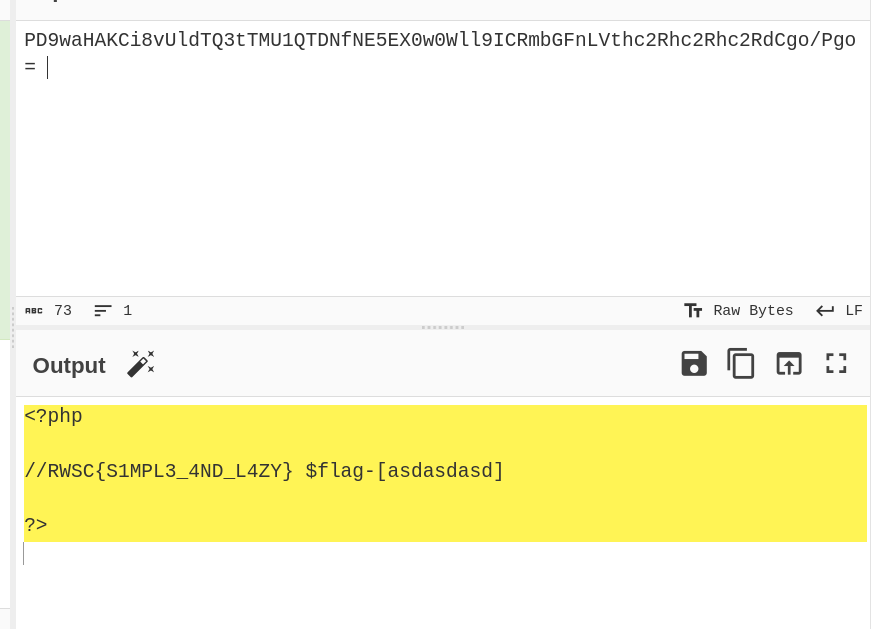Copy raw output to the clipboard
871x629 pixels.
[740, 364]
